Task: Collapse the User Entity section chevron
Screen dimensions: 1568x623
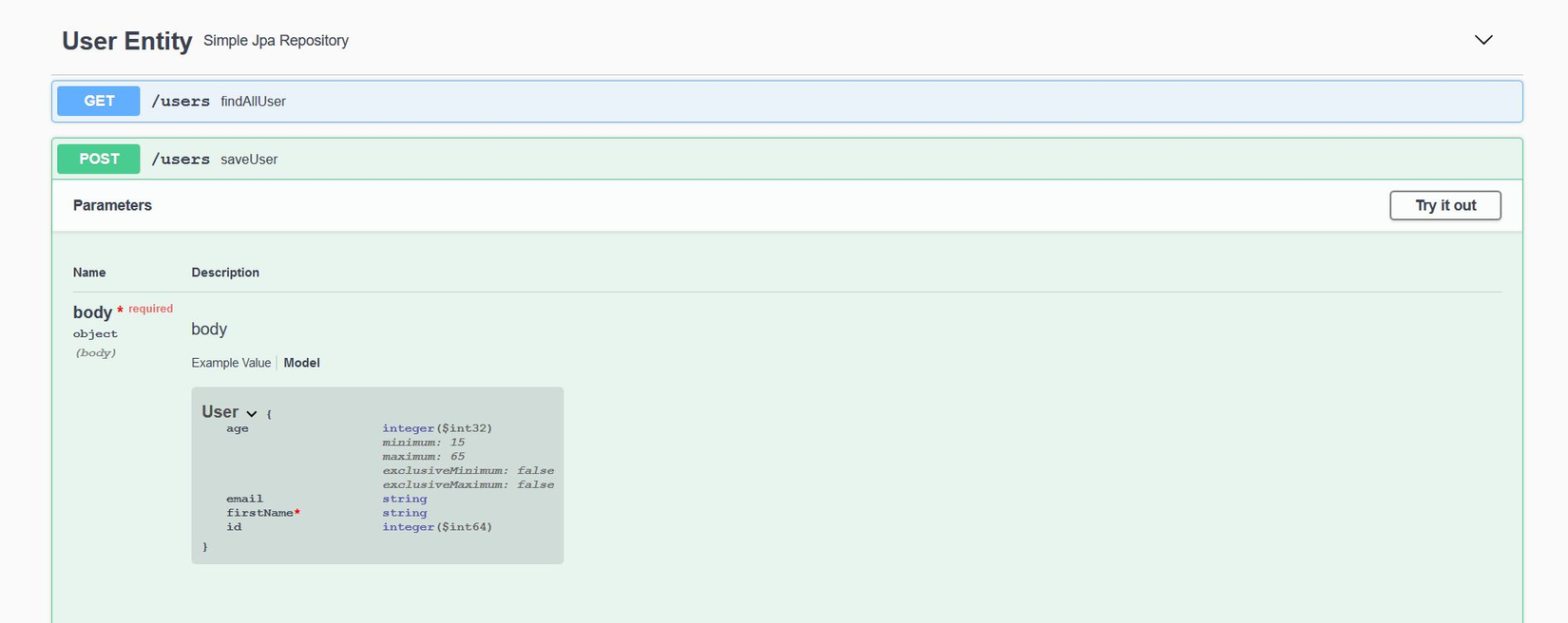Action: [x=1483, y=40]
